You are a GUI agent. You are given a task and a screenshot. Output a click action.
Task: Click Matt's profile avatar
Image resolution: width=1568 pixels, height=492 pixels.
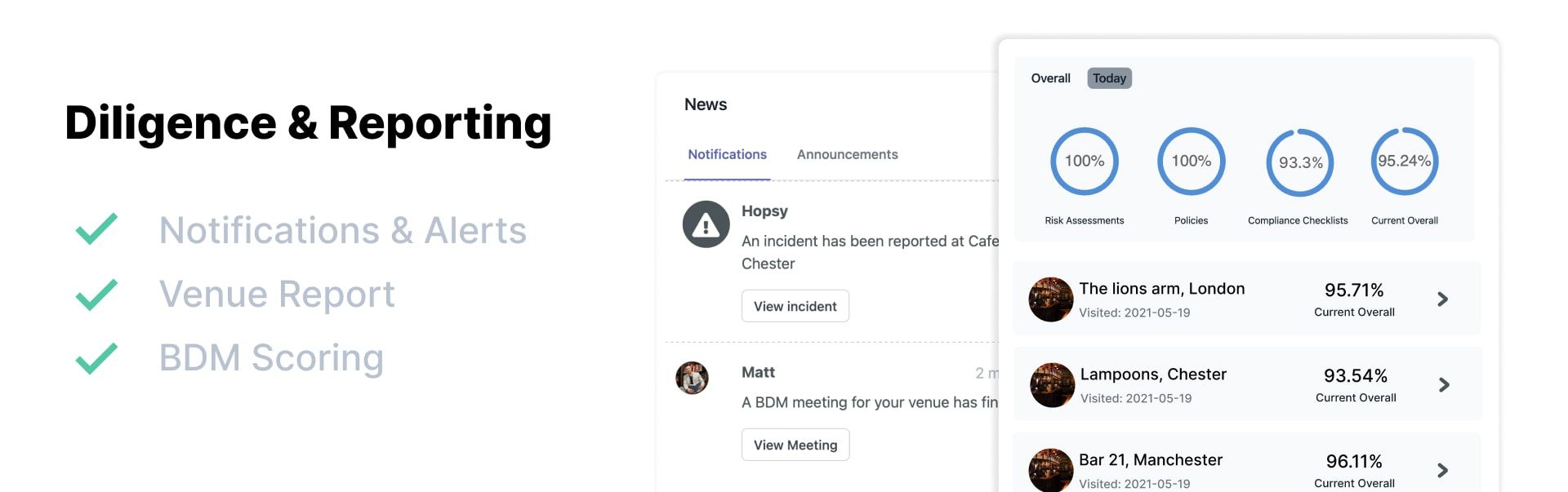coord(692,378)
